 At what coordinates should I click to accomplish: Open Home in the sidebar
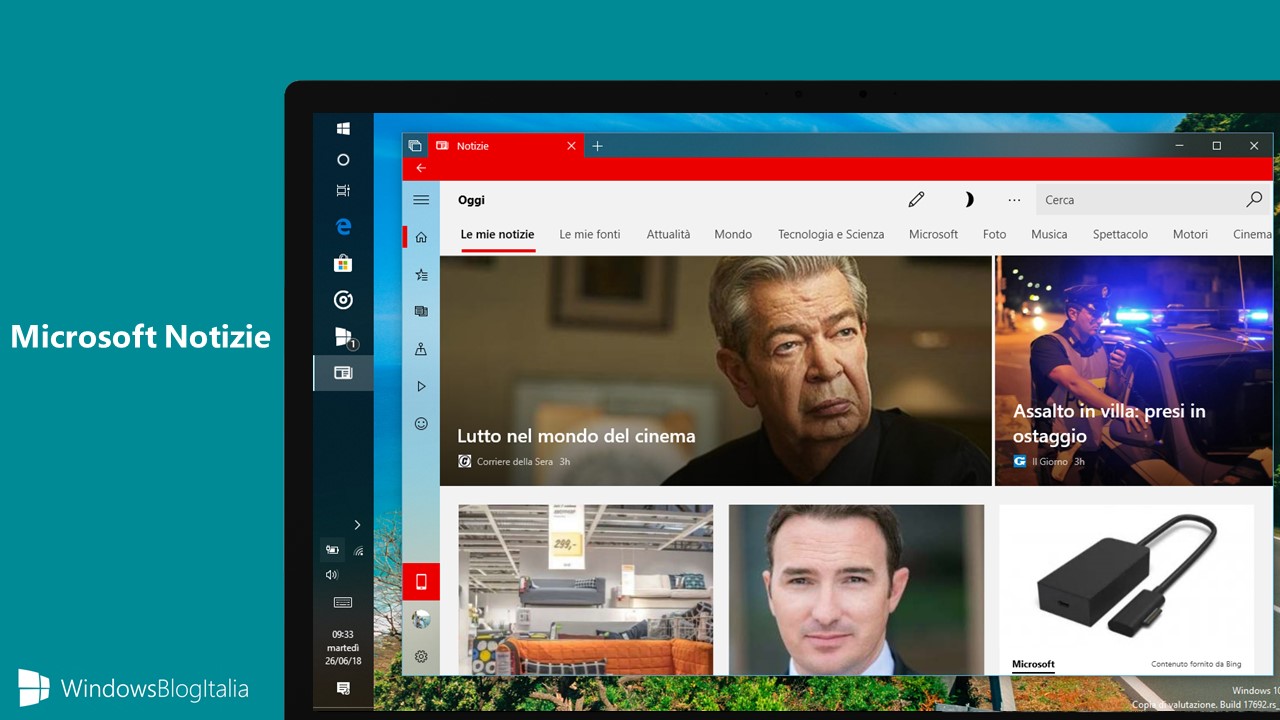click(x=421, y=237)
